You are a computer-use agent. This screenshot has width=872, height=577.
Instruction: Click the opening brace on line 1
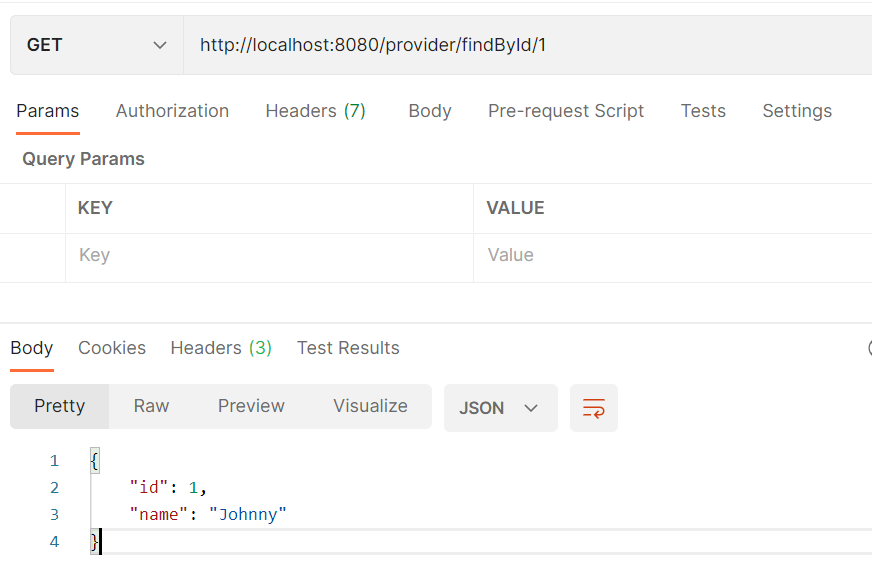95,461
